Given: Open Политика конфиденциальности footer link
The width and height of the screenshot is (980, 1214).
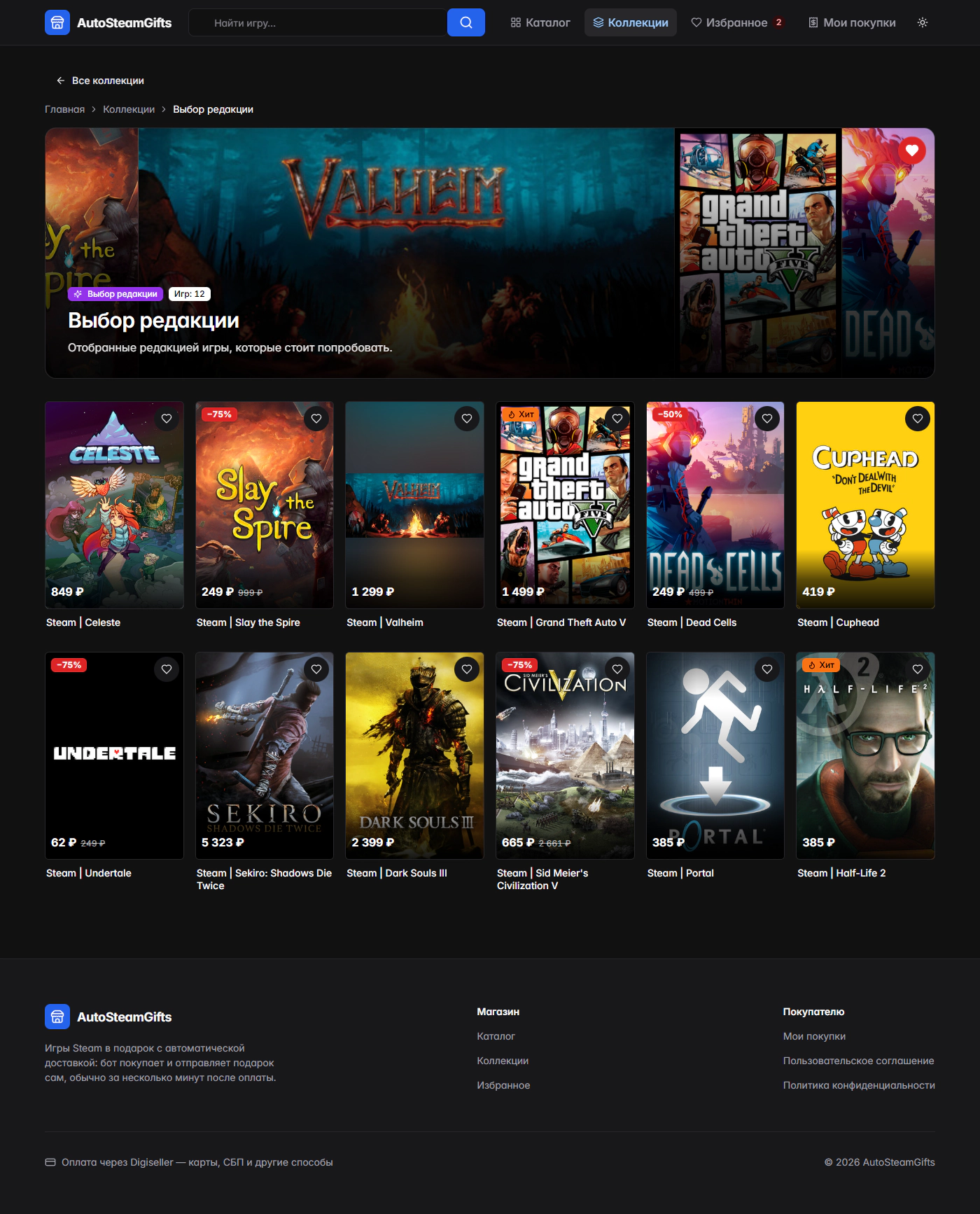Looking at the screenshot, I should tap(859, 1085).
